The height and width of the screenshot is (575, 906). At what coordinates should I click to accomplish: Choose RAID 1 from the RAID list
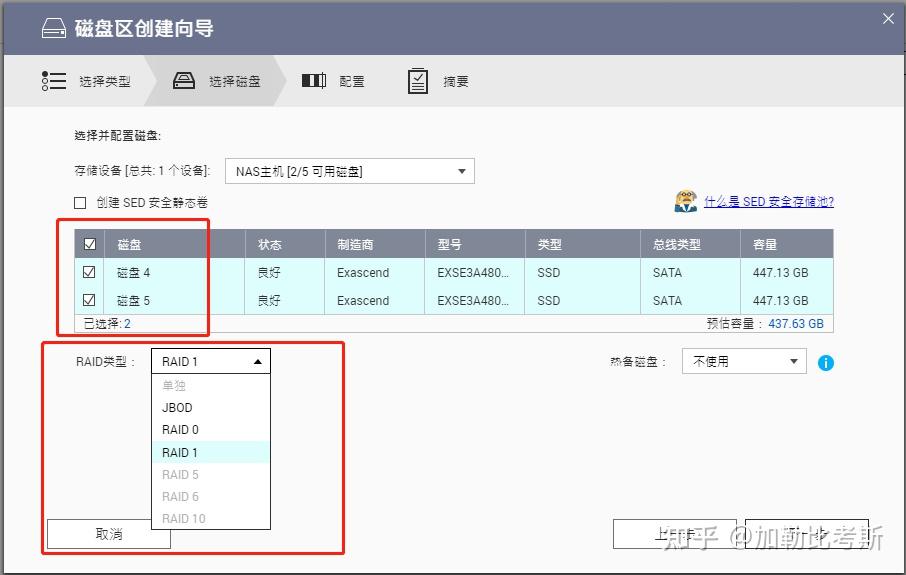tap(211, 452)
